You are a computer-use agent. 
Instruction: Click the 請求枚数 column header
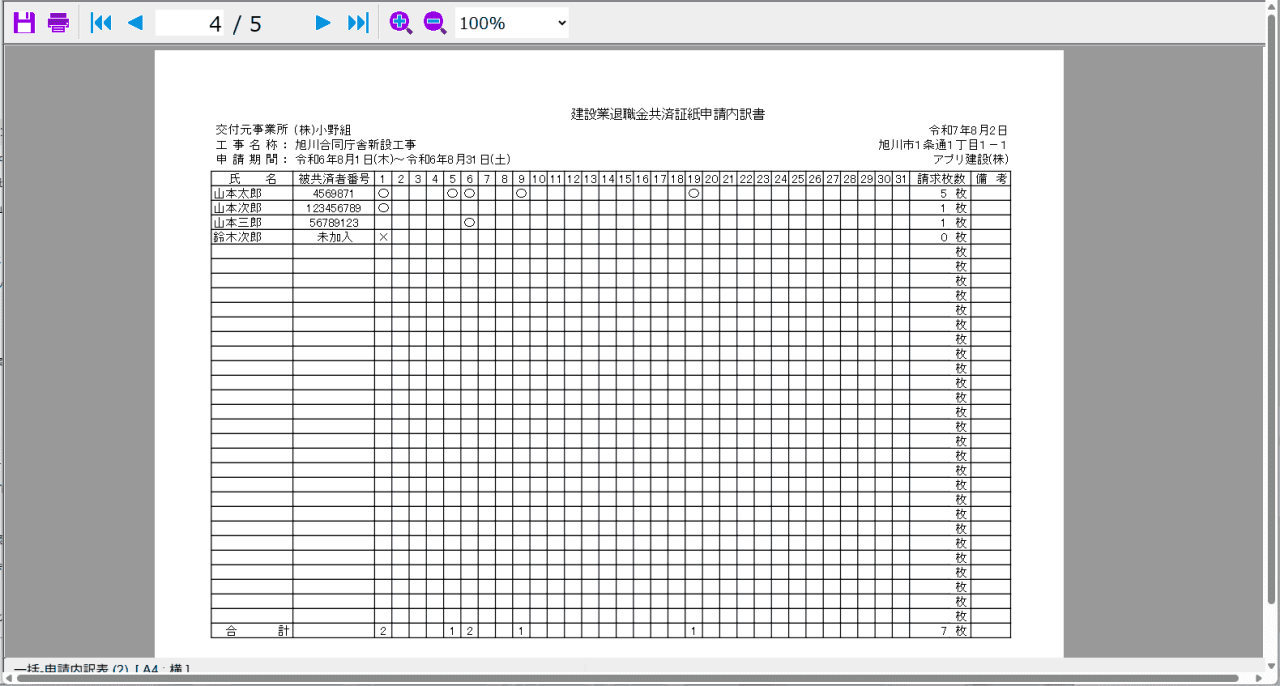pyautogui.click(x=942, y=179)
